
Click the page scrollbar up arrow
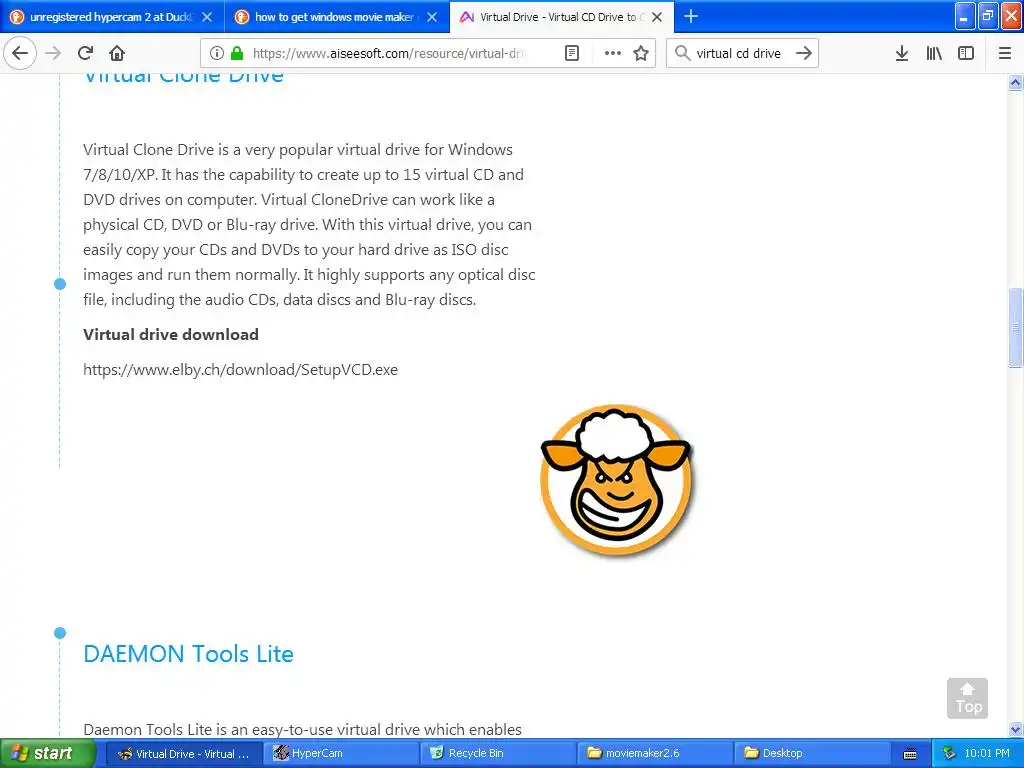tap(1015, 82)
